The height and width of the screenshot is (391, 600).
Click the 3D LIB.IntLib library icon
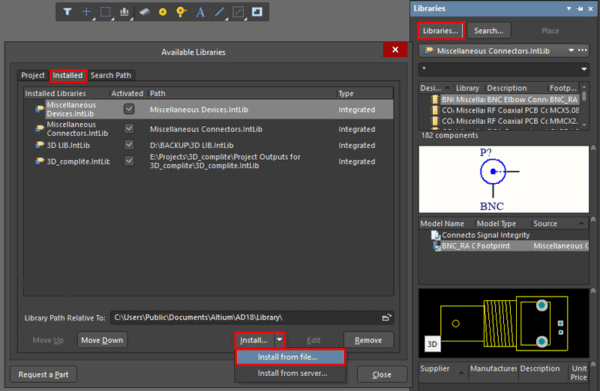(39, 145)
